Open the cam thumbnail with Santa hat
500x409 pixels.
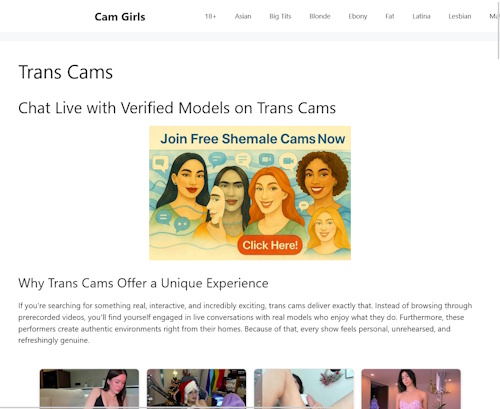(x=197, y=388)
